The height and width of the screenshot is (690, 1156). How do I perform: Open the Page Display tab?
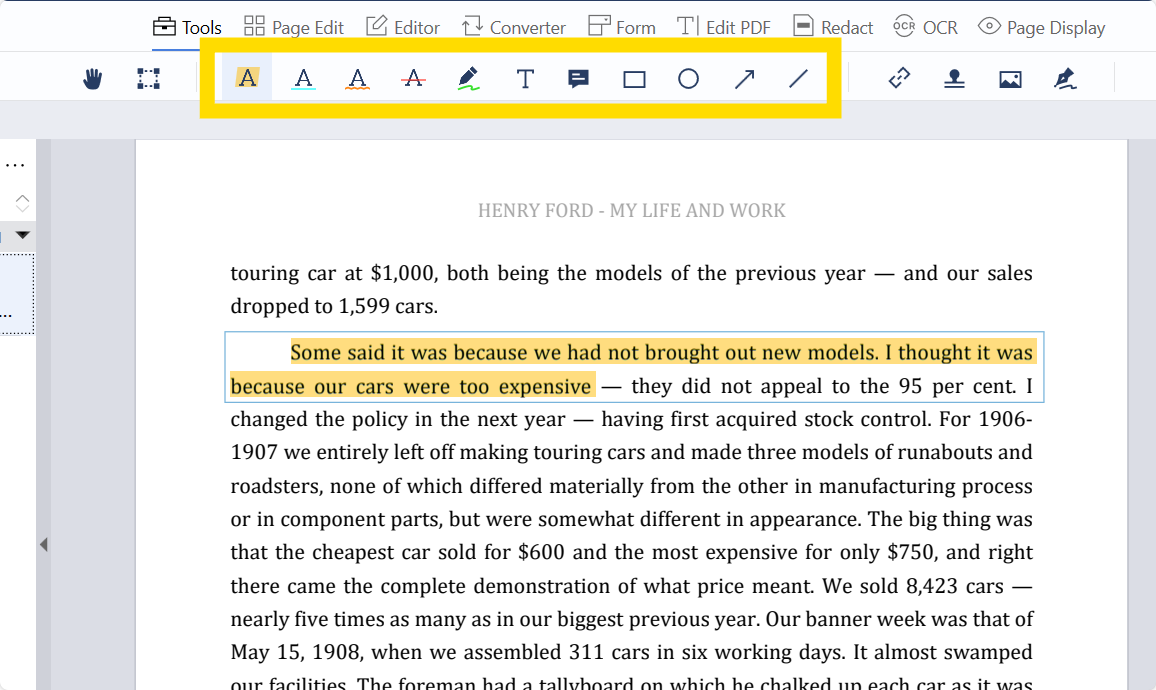(1041, 27)
